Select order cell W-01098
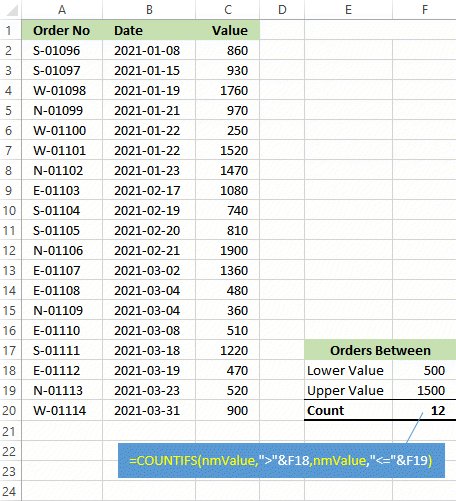 pyautogui.click(x=62, y=90)
